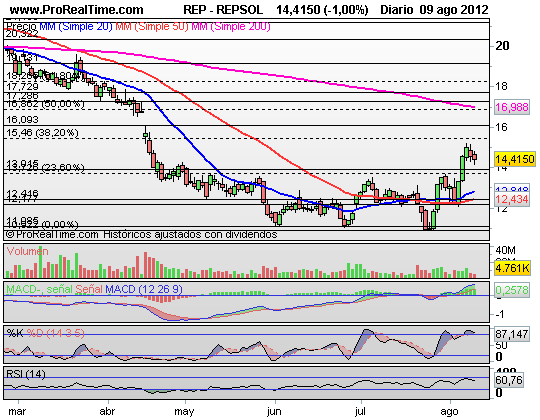Image resolution: width=540 pixels, height=420 pixels.
Task: Select the %K stochastic legend
Action: pos(15,333)
